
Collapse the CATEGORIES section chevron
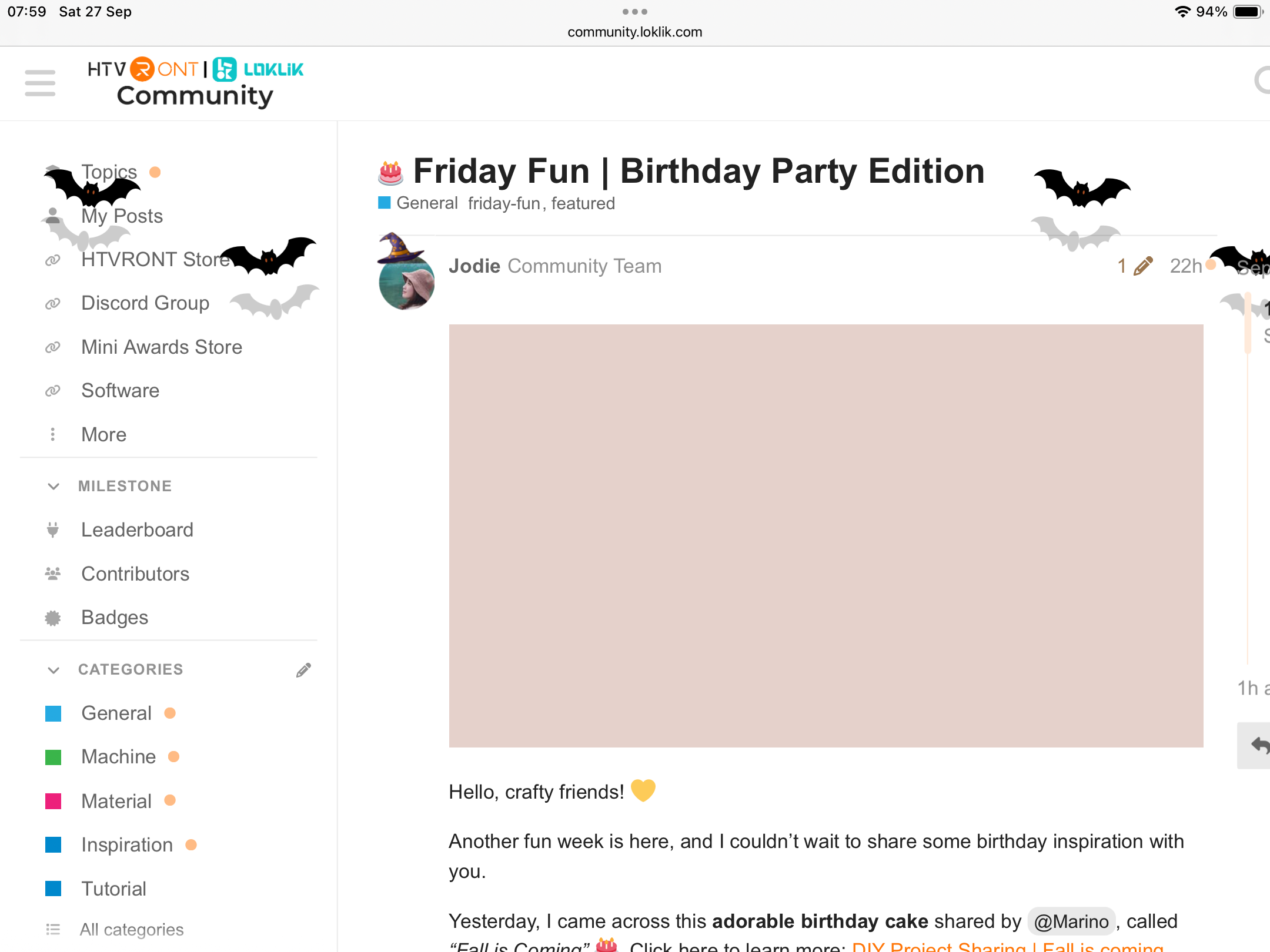(54, 670)
